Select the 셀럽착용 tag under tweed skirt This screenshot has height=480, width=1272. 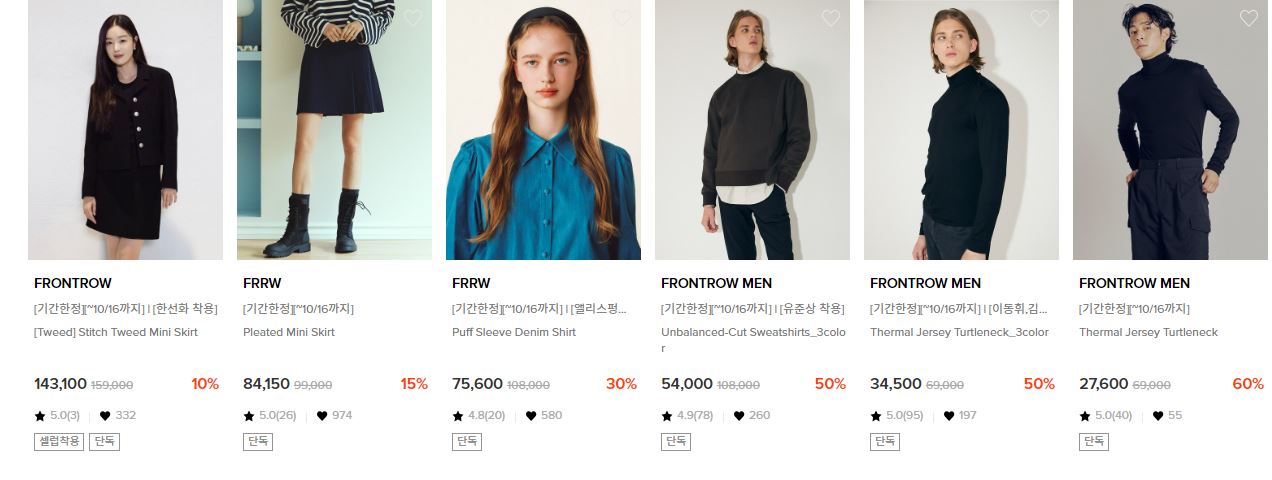tap(59, 441)
